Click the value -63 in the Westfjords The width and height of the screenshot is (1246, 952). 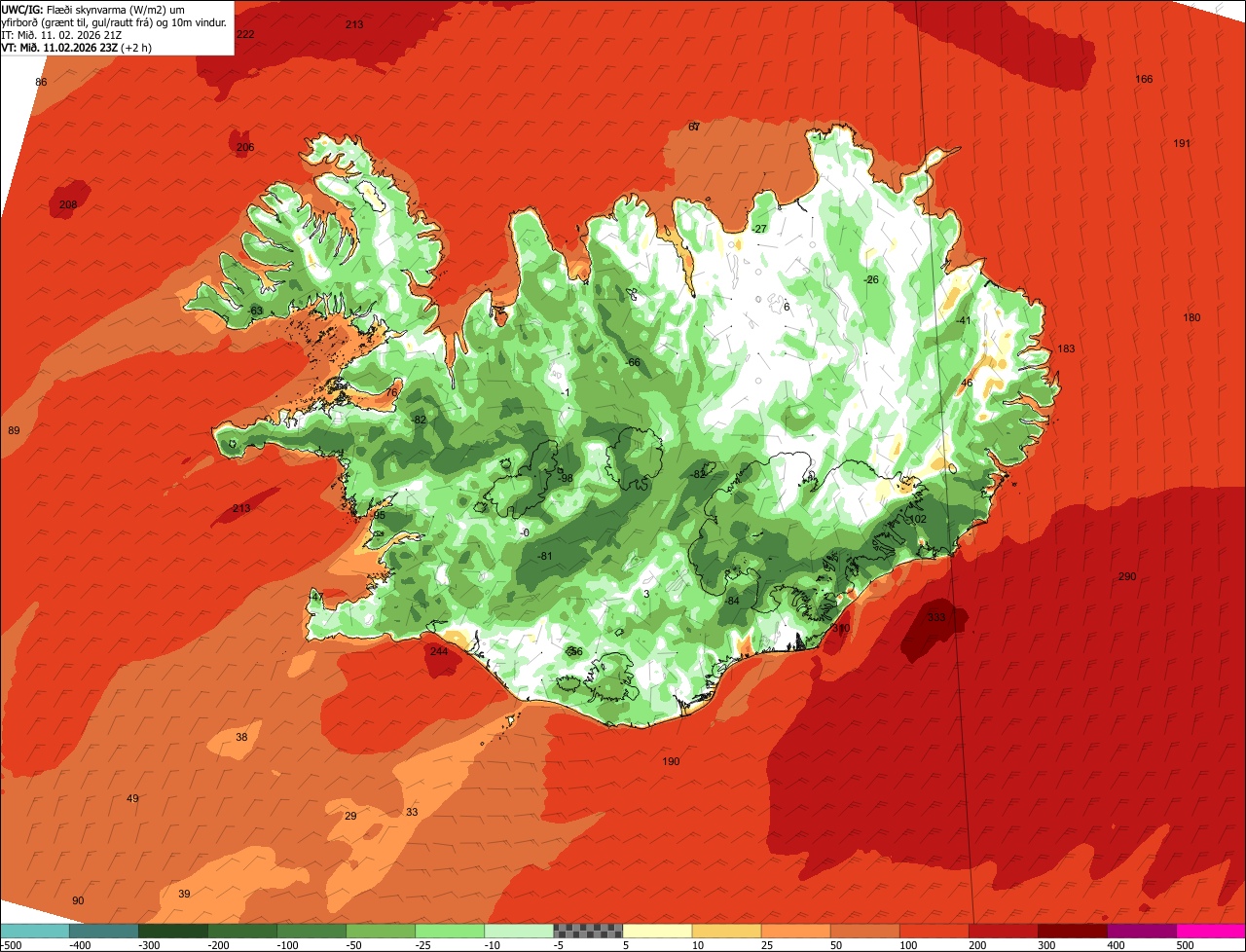pyautogui.click(x=255, y=311)
